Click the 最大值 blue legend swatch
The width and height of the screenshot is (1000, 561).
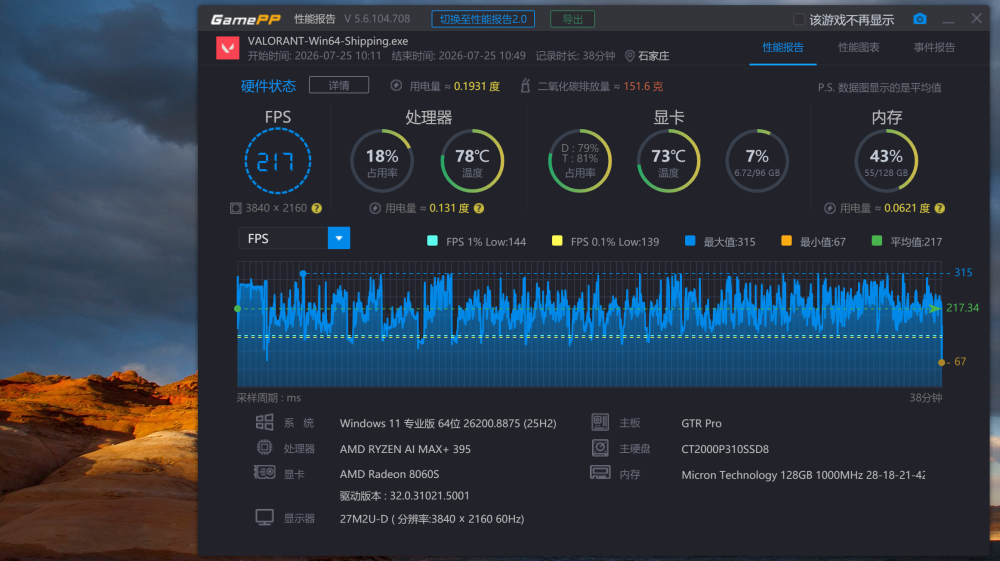689,240
